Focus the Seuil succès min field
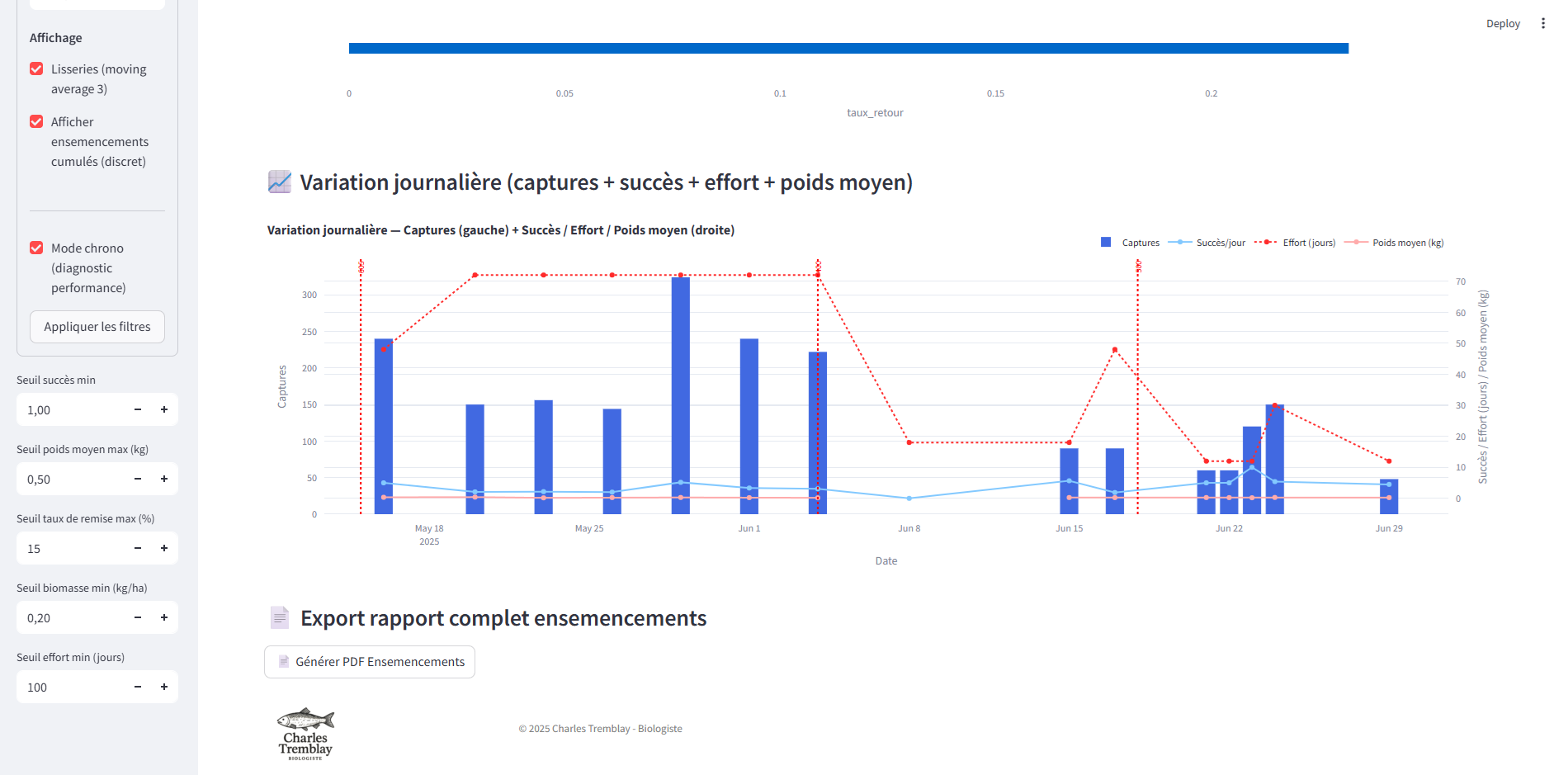The height and width of the screenshot is (775, 1568). point(70,410)
